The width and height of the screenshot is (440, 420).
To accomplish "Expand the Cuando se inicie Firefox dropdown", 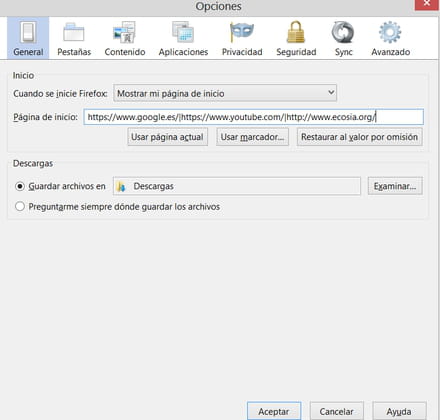I will coord(225,93).
